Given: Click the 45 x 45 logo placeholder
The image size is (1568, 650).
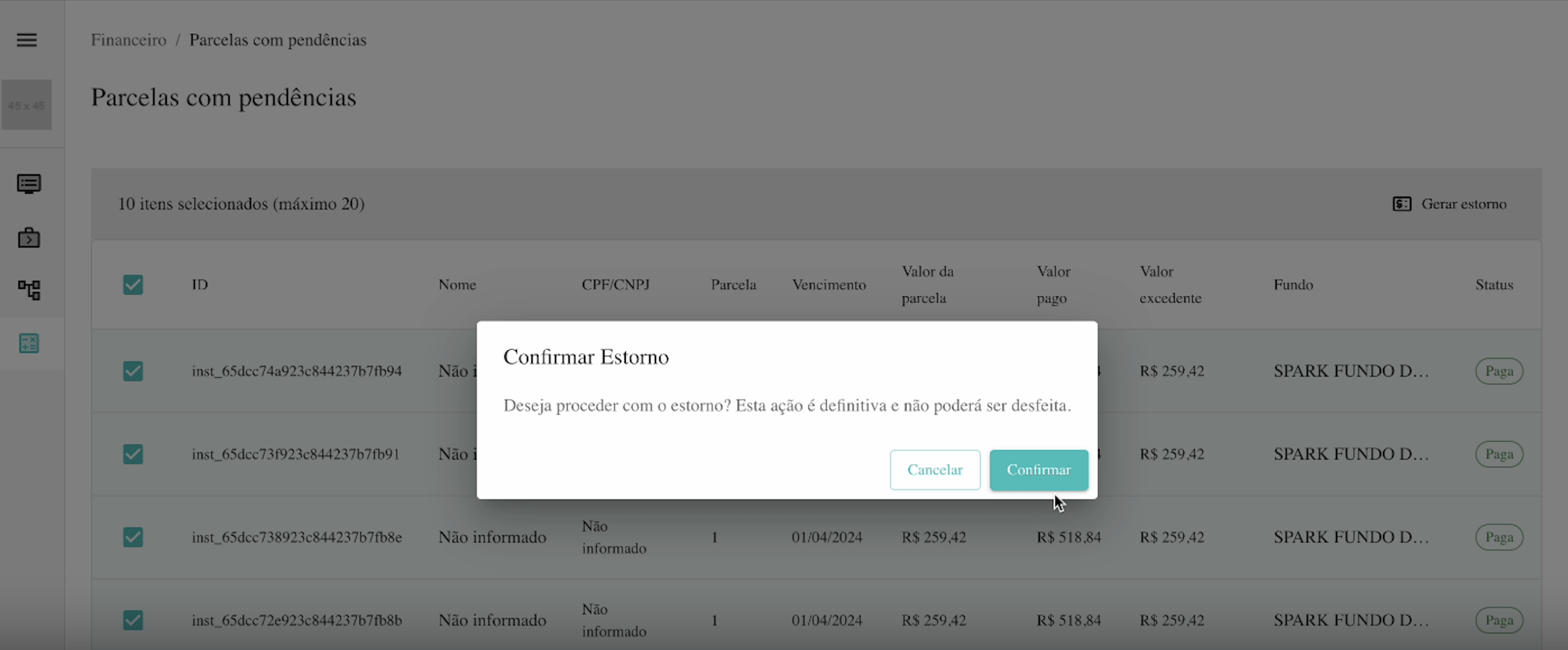Looking at the screenshot, I should click(26, 105).
